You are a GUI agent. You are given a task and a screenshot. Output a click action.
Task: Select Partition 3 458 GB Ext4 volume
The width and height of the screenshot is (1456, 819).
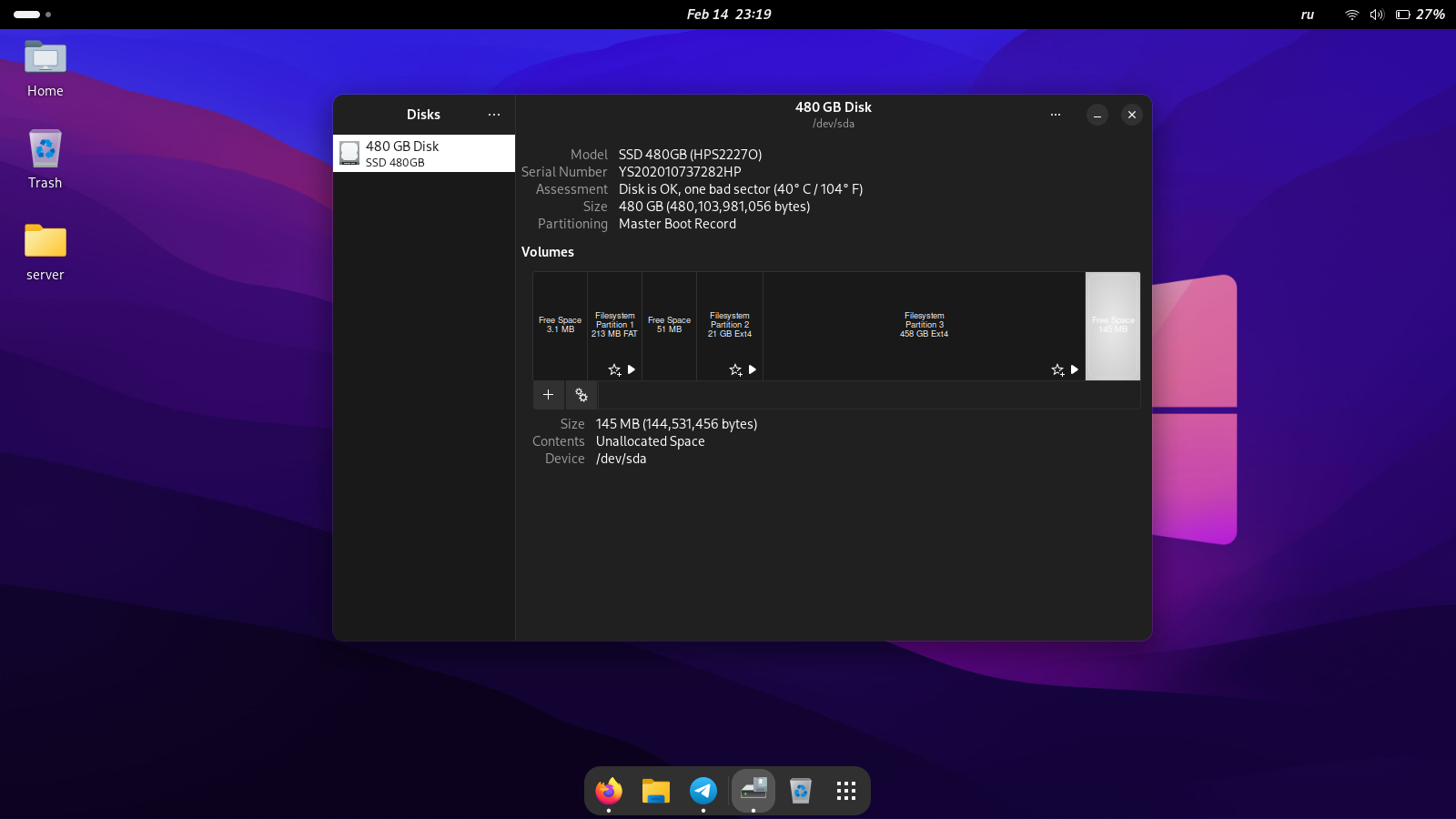(x=924, y=325)
